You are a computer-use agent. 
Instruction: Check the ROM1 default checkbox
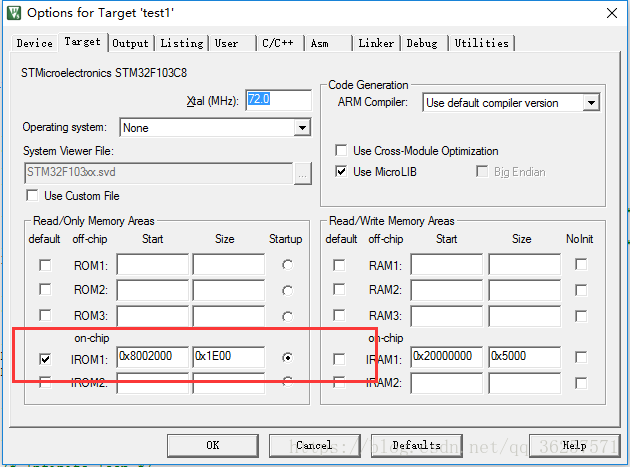coord(45,265)
